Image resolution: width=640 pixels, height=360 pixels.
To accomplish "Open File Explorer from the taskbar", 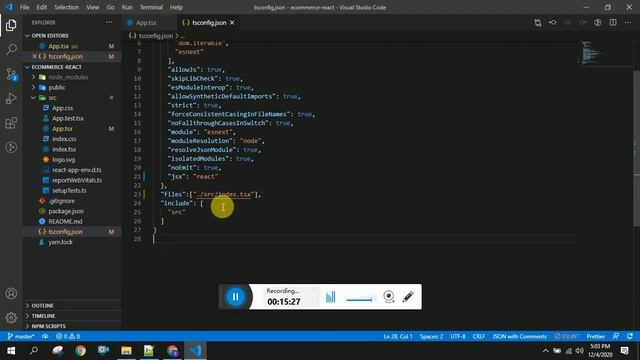I will 126,351.
